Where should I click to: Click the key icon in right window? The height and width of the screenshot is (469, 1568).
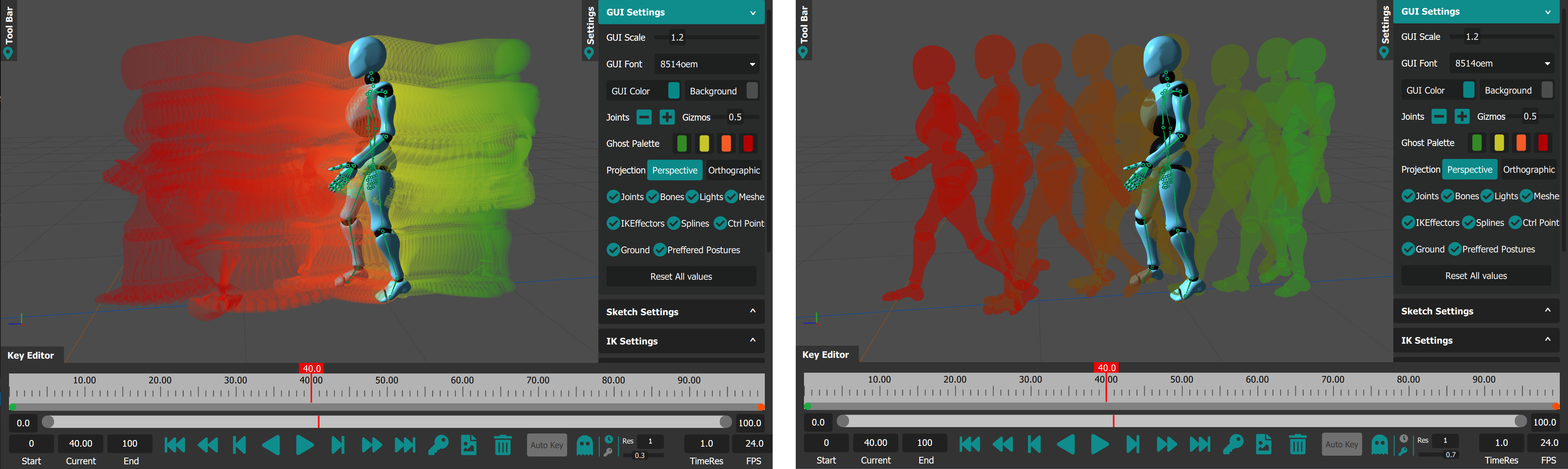tap(1233, 445)
